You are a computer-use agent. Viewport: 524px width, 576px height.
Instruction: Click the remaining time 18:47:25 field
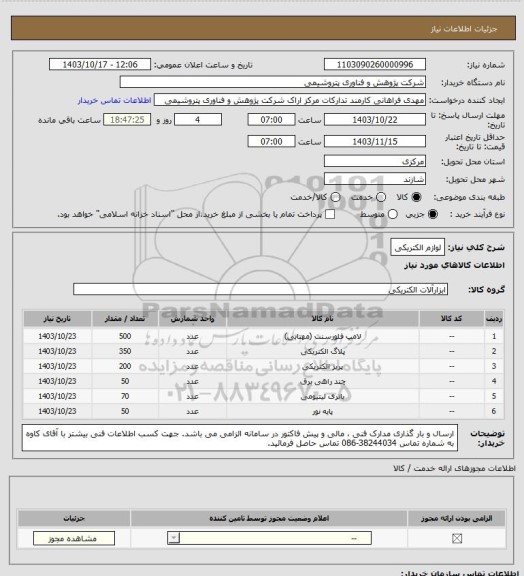pyautogui.click(x=127, y=120)
